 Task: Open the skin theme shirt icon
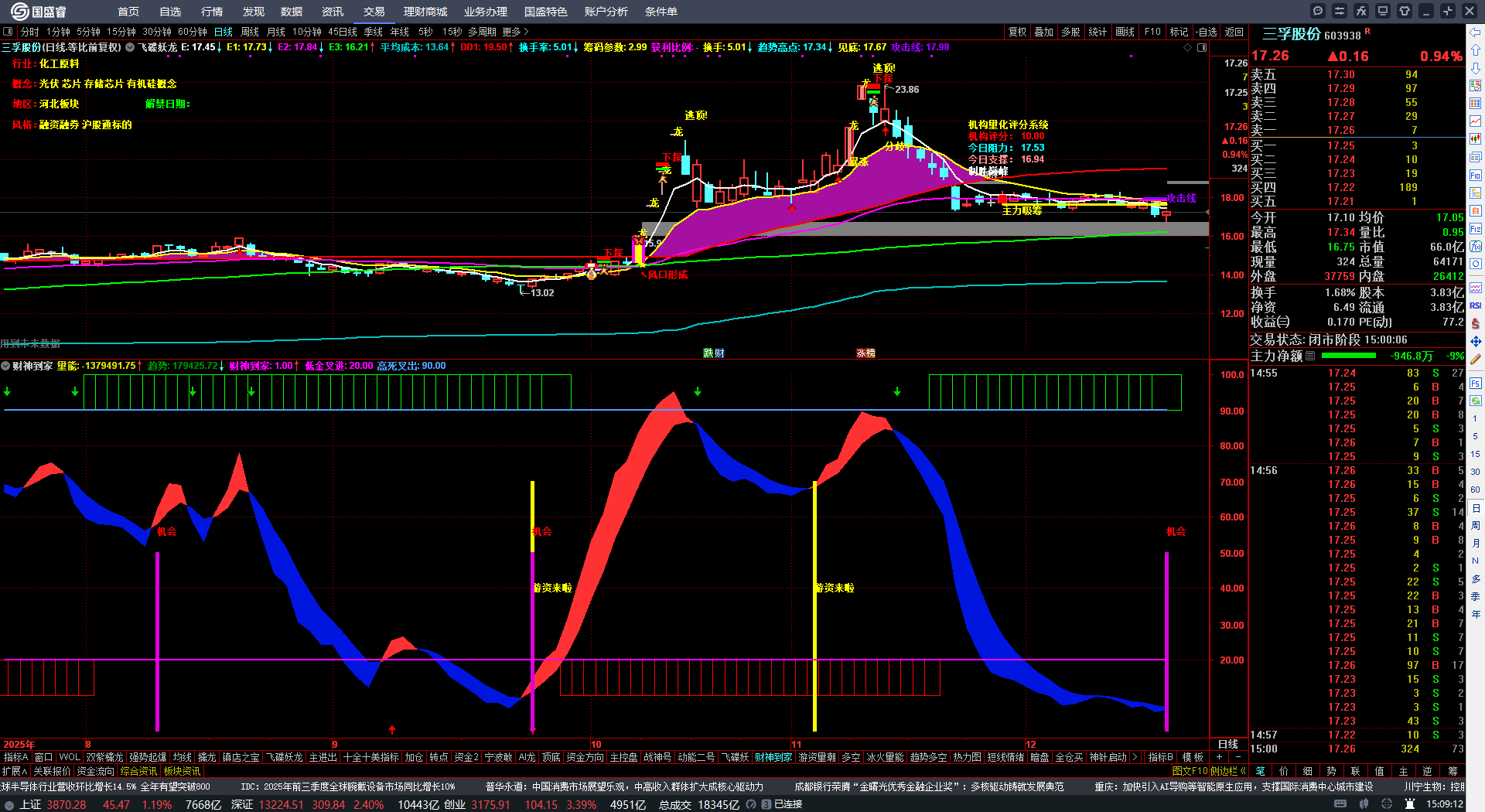(1405, 11)
